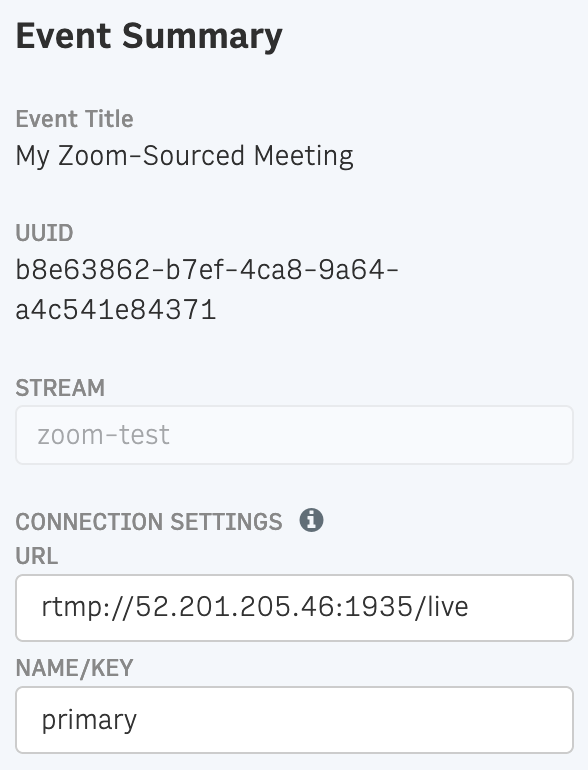Click the My Zoom-Sourced Meeting title
This screenshot has width=588, height=770.
coord(184,157)
